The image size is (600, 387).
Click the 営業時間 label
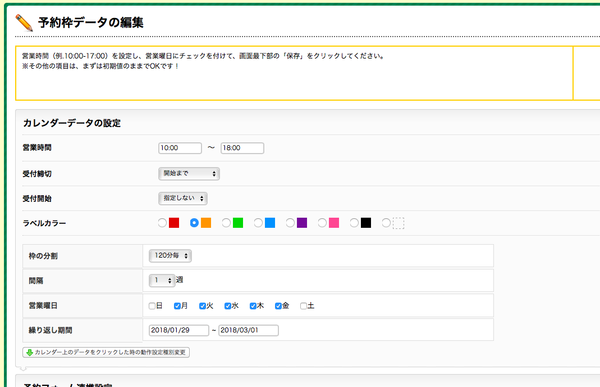(x=37, y=148)
